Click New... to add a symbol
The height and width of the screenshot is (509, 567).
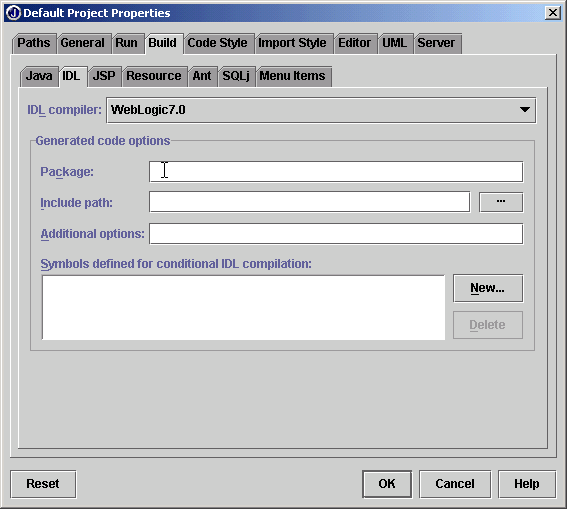[488, 288]
